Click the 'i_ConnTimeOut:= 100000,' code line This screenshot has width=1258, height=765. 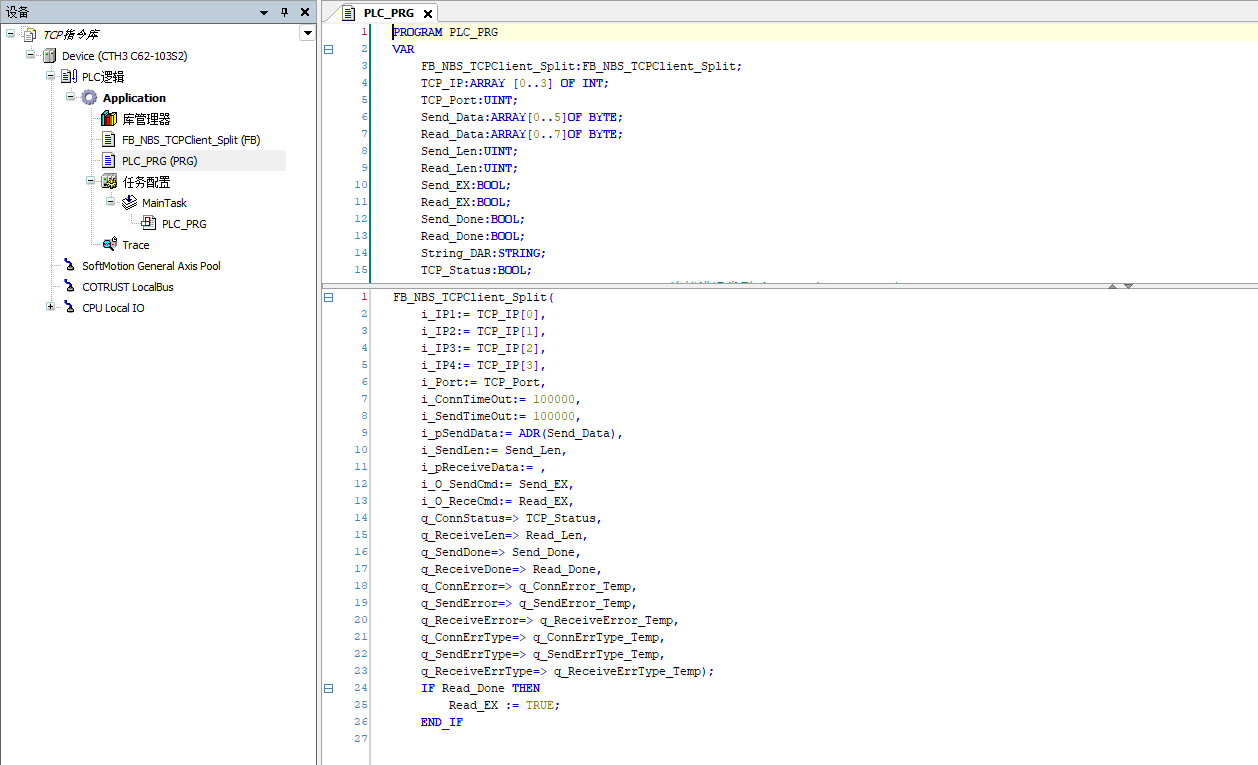click(501, 399)
